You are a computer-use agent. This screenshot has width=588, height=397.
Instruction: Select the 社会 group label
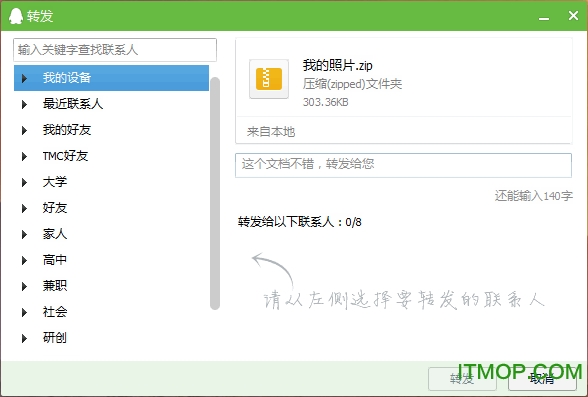point(55,312)
